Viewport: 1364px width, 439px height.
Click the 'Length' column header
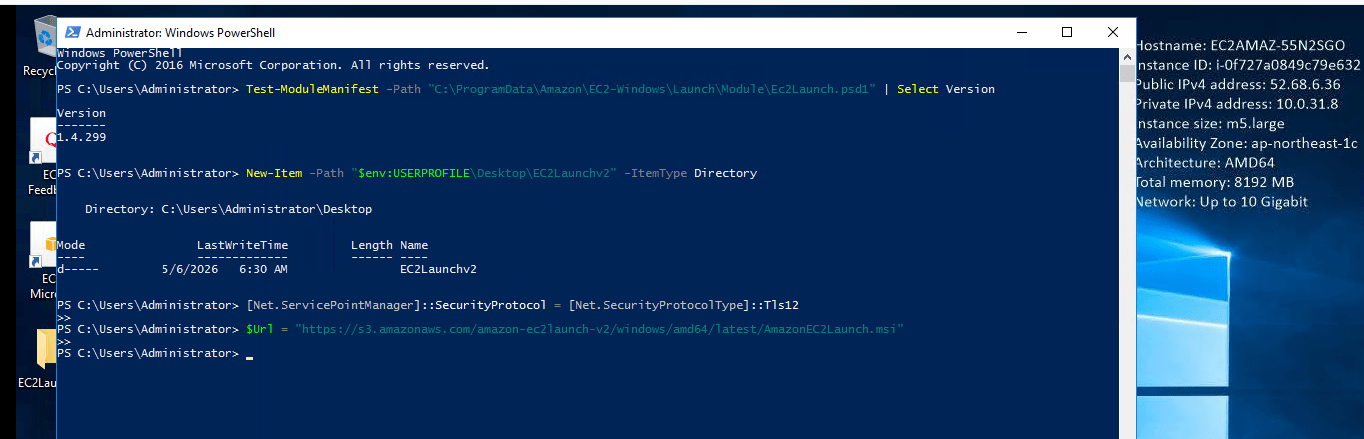(372, 245)
